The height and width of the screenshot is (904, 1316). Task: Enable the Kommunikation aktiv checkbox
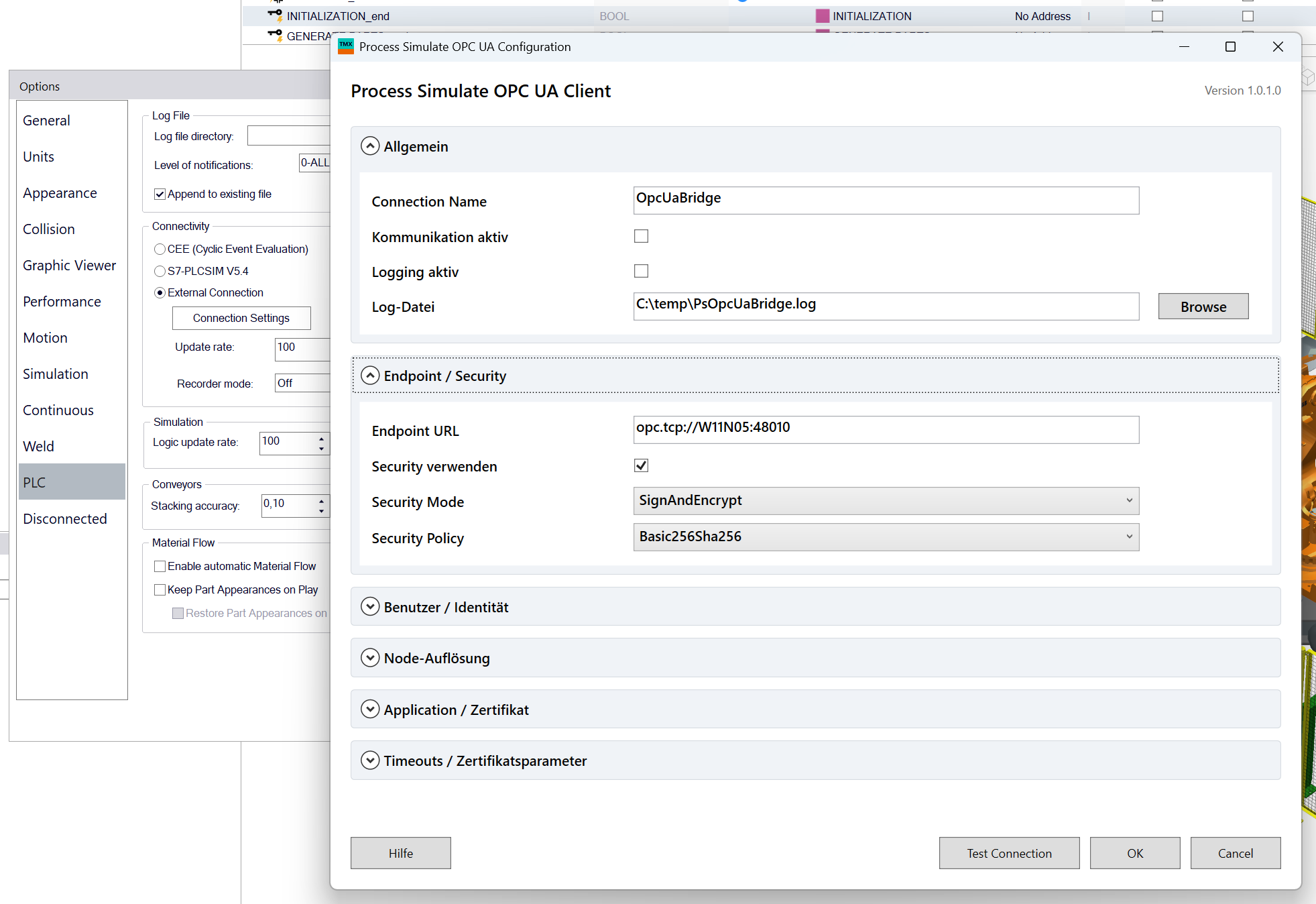pos(641,236)
